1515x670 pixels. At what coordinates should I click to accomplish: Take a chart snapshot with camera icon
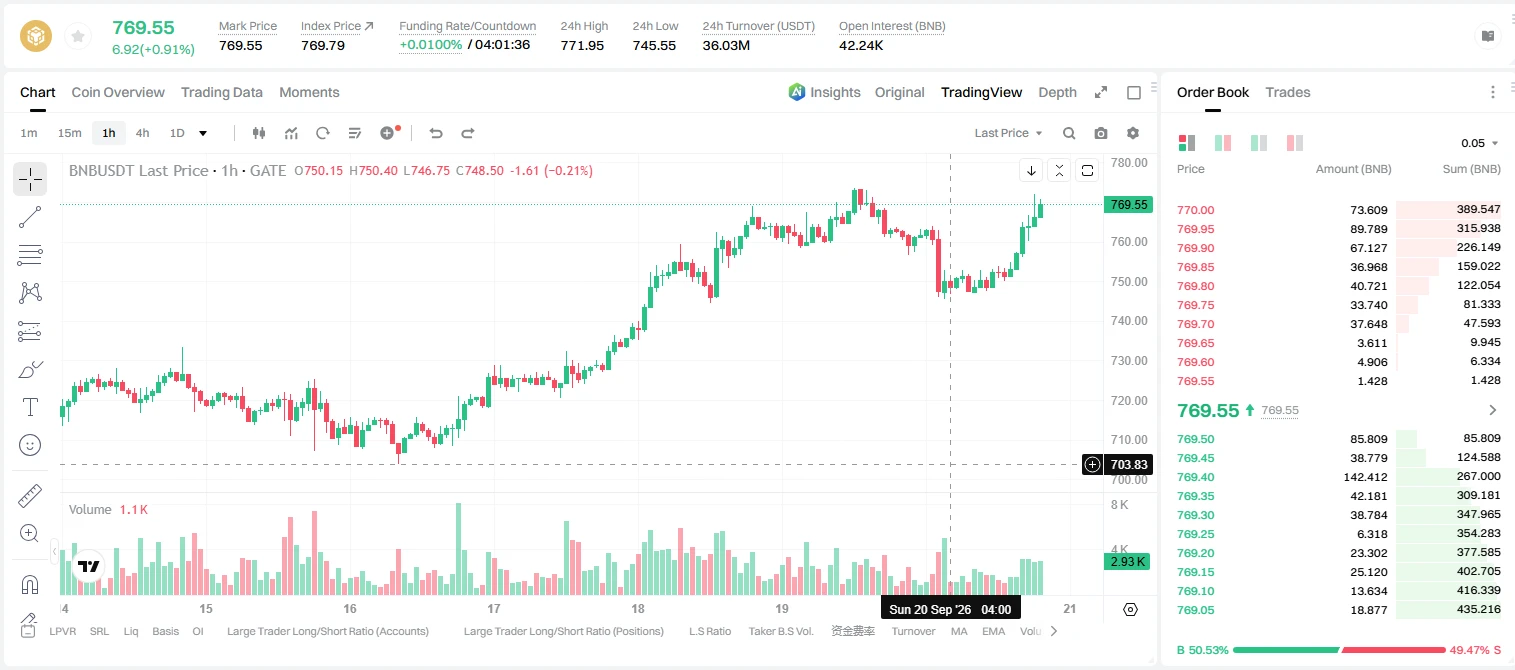1101,133
